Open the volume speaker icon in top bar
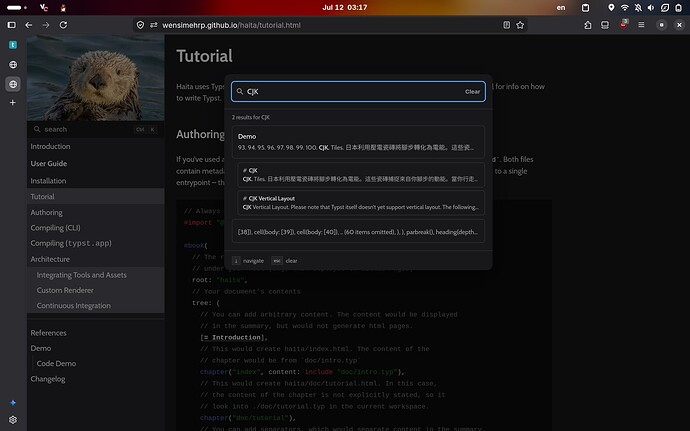This screenshot has height=431, width=690. (651, 7)
